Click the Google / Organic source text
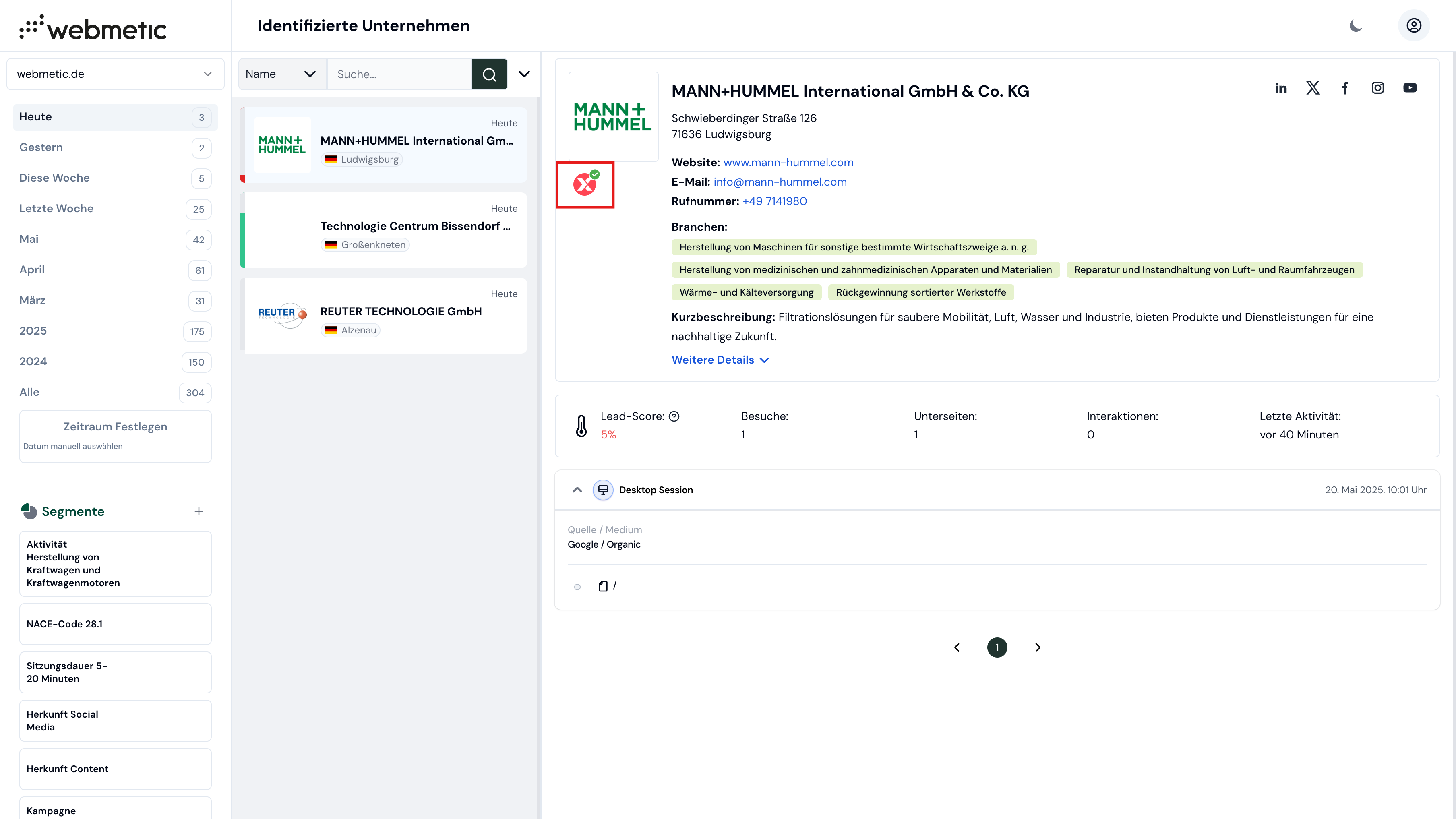This screenshot has height=819, width=1456. point(604,544)
